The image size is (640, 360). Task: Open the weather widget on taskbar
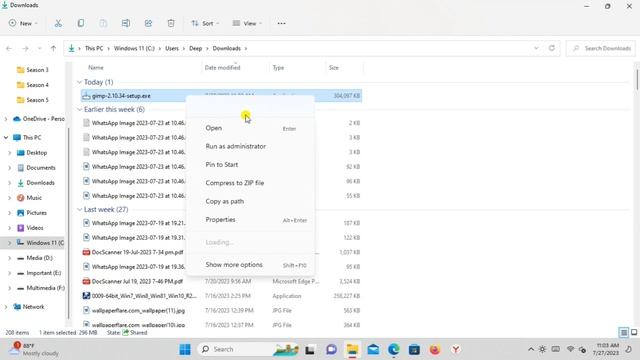pos(34,349)
